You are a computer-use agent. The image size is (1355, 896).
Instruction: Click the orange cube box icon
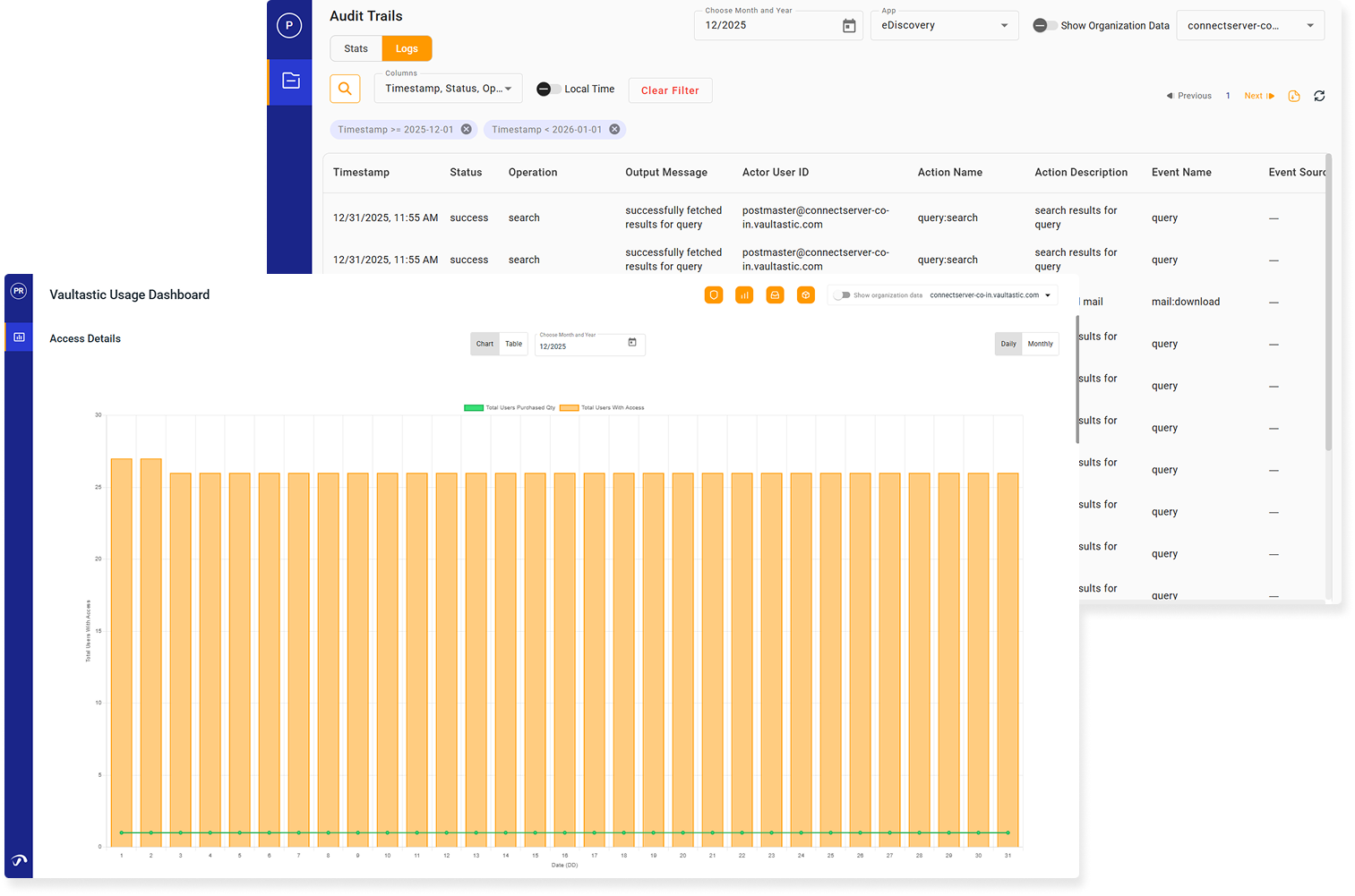point(806,294)
